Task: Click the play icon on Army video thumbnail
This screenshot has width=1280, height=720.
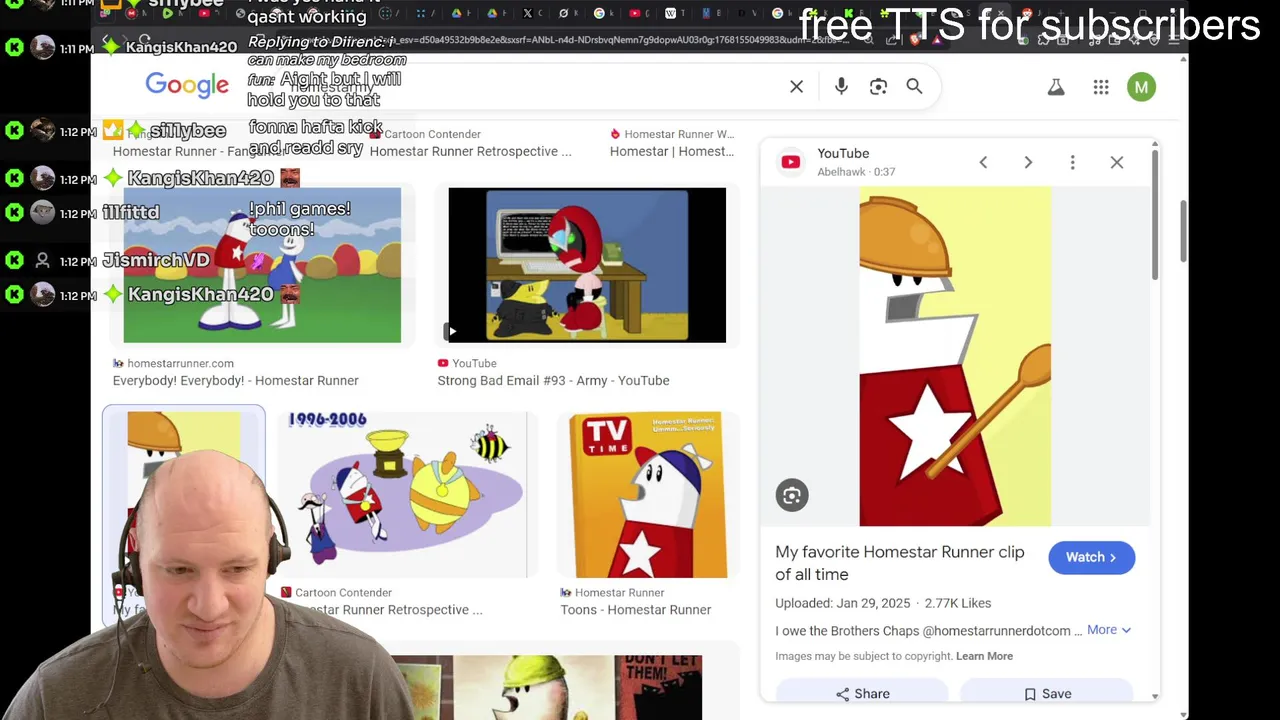Action: pyautogui.click(x=452, y=331)
